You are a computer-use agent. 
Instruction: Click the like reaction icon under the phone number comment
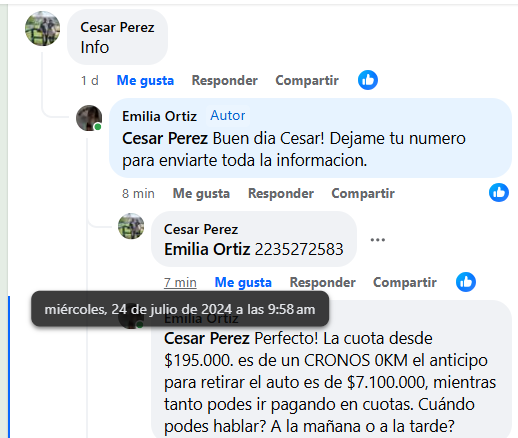tap(466, 282)
